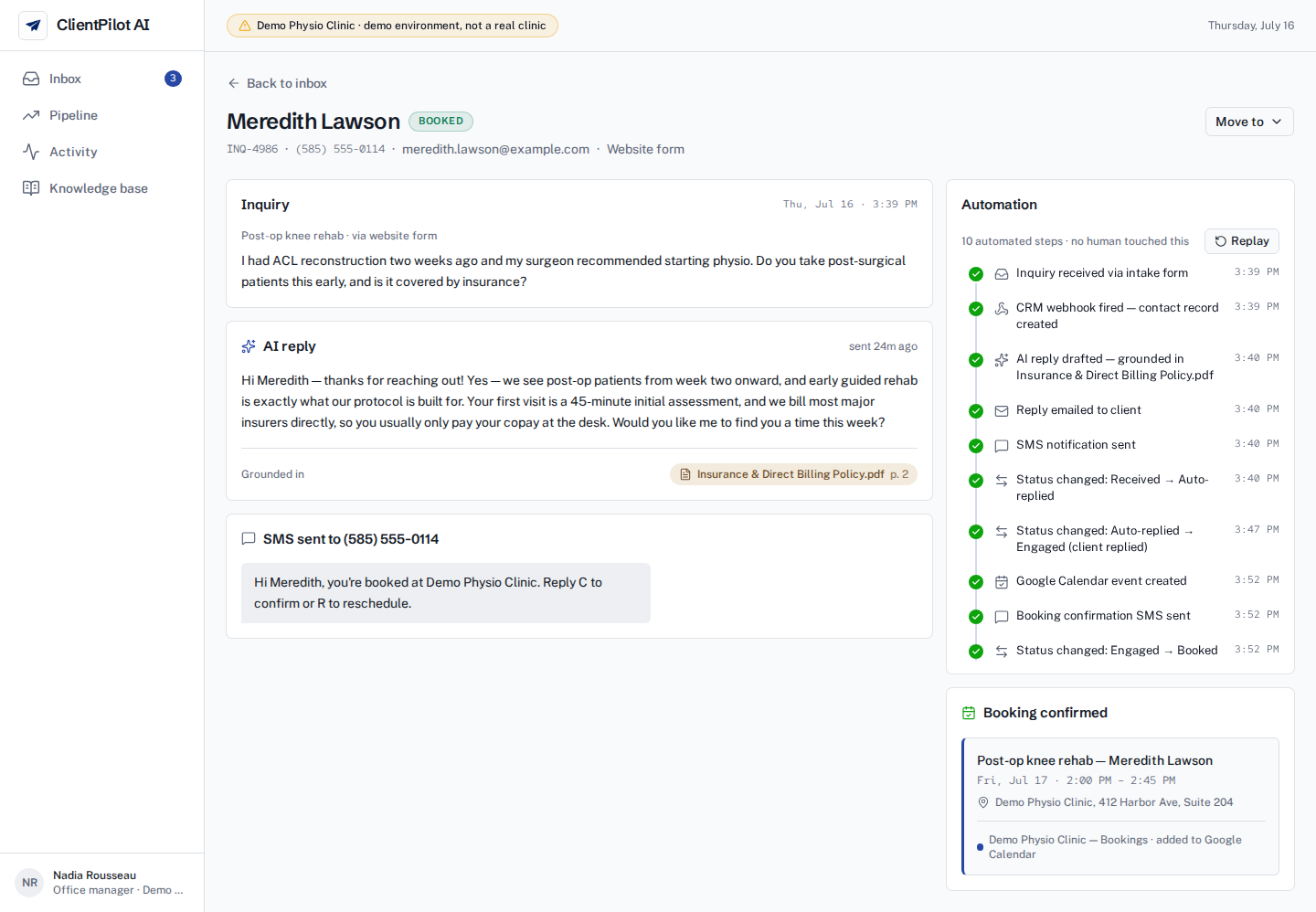Click the chat icon beside Booking confirmation SMS sent

tap(1002, 616)
